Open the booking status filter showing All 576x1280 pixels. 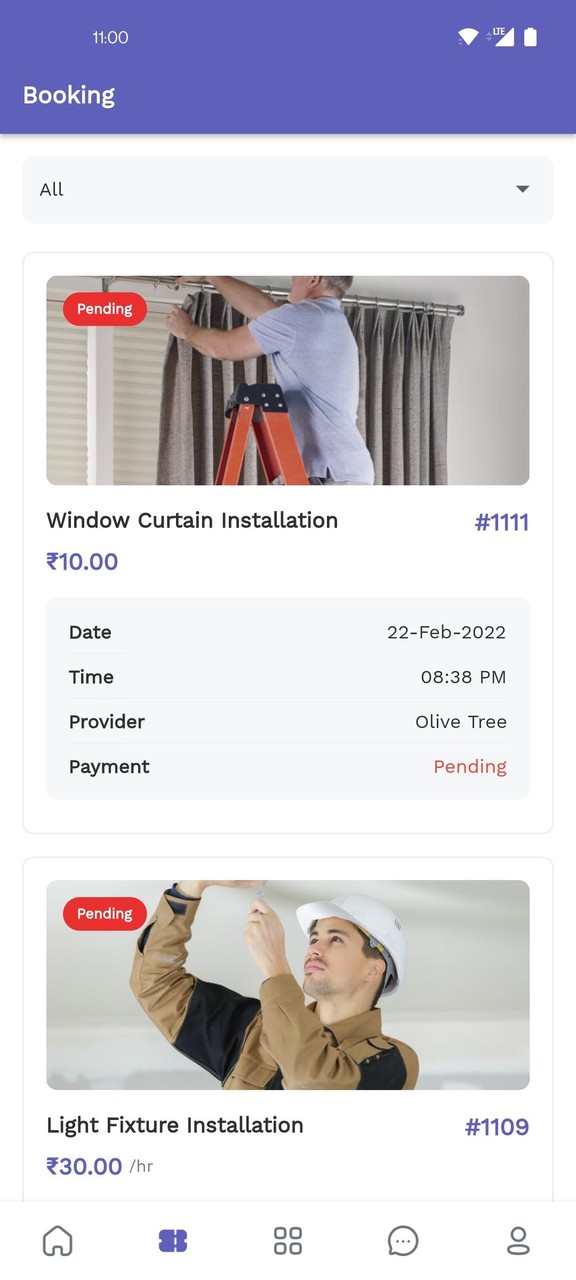coord(288,189)
